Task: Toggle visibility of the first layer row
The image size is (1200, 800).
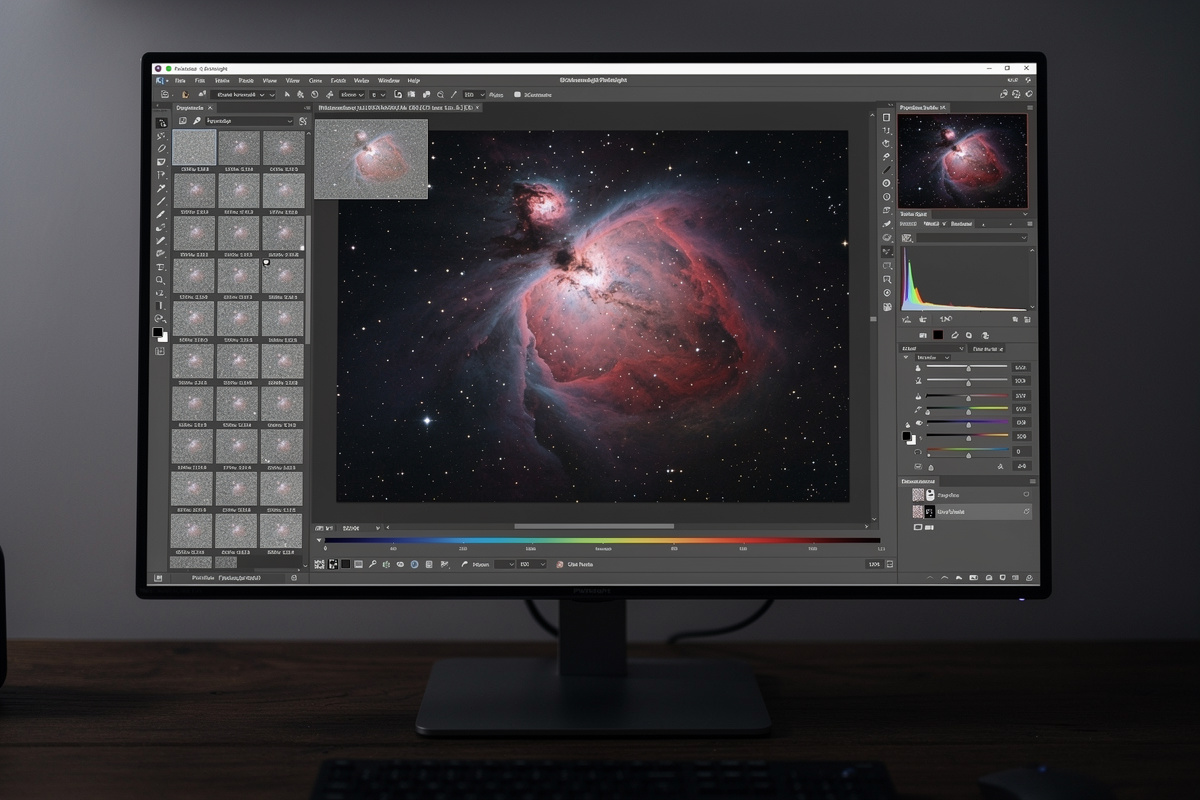Action: tap(1026, 495)
